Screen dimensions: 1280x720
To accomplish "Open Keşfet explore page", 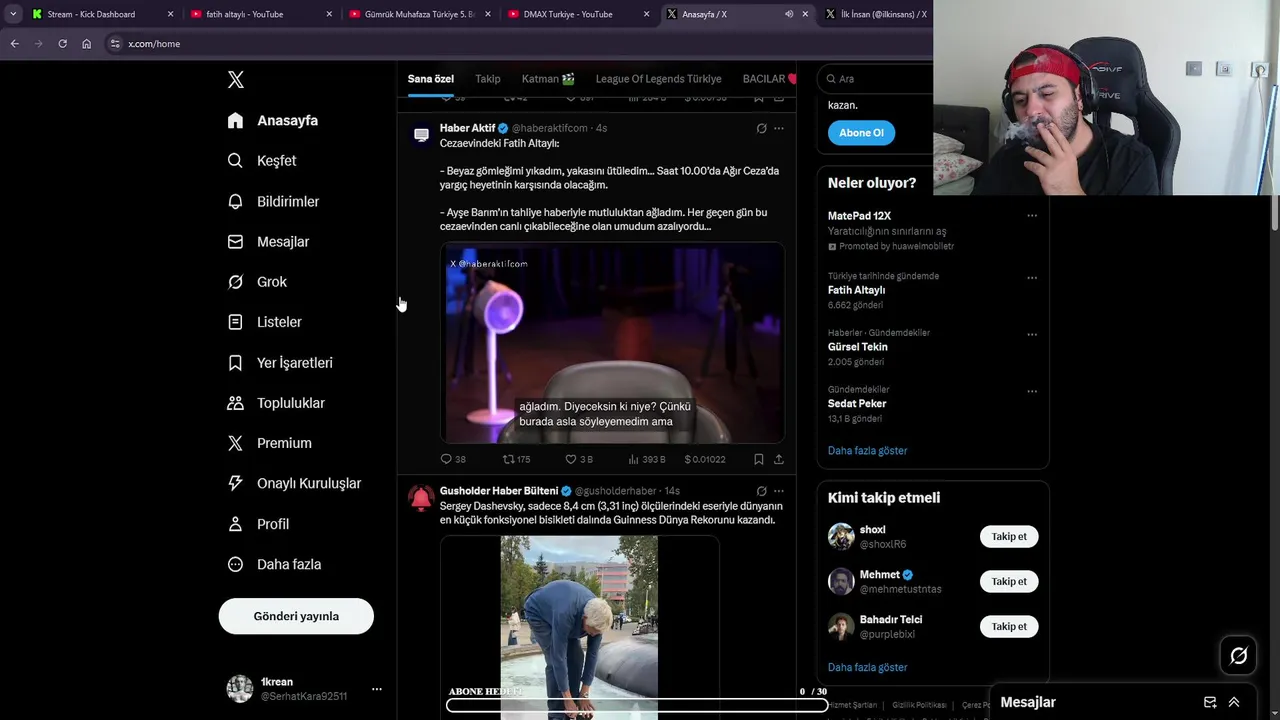I will click(262, 161).
